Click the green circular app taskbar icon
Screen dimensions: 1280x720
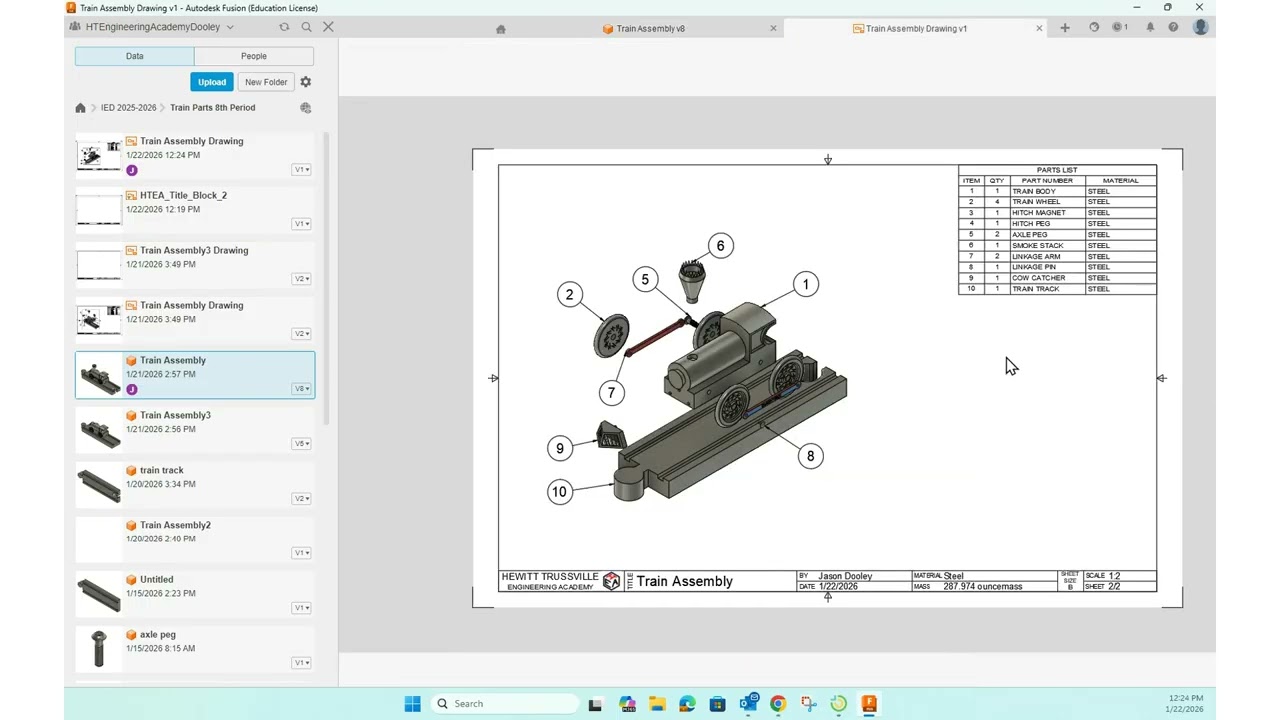(x=839, y=704)
